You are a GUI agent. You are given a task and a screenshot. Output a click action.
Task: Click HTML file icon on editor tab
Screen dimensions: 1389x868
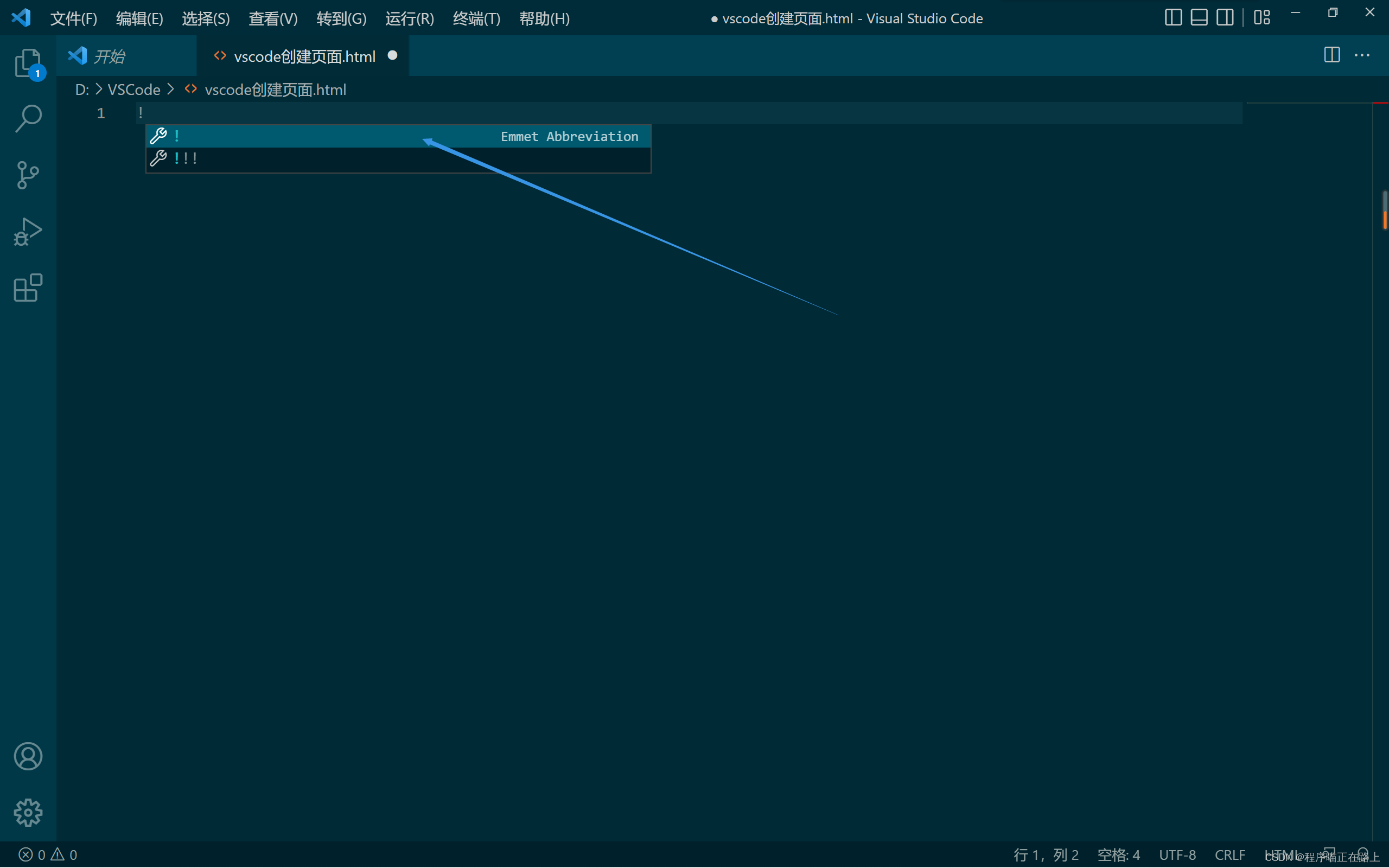[x=220, y=55]
